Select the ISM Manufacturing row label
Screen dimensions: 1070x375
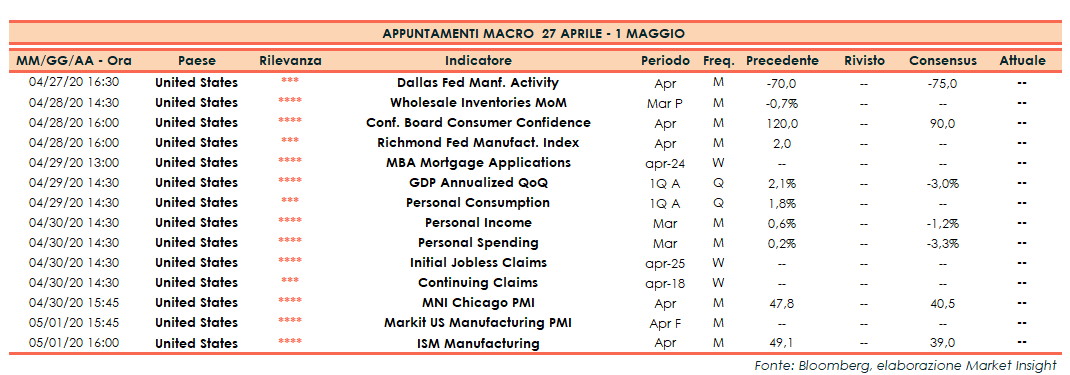point(478,343)
